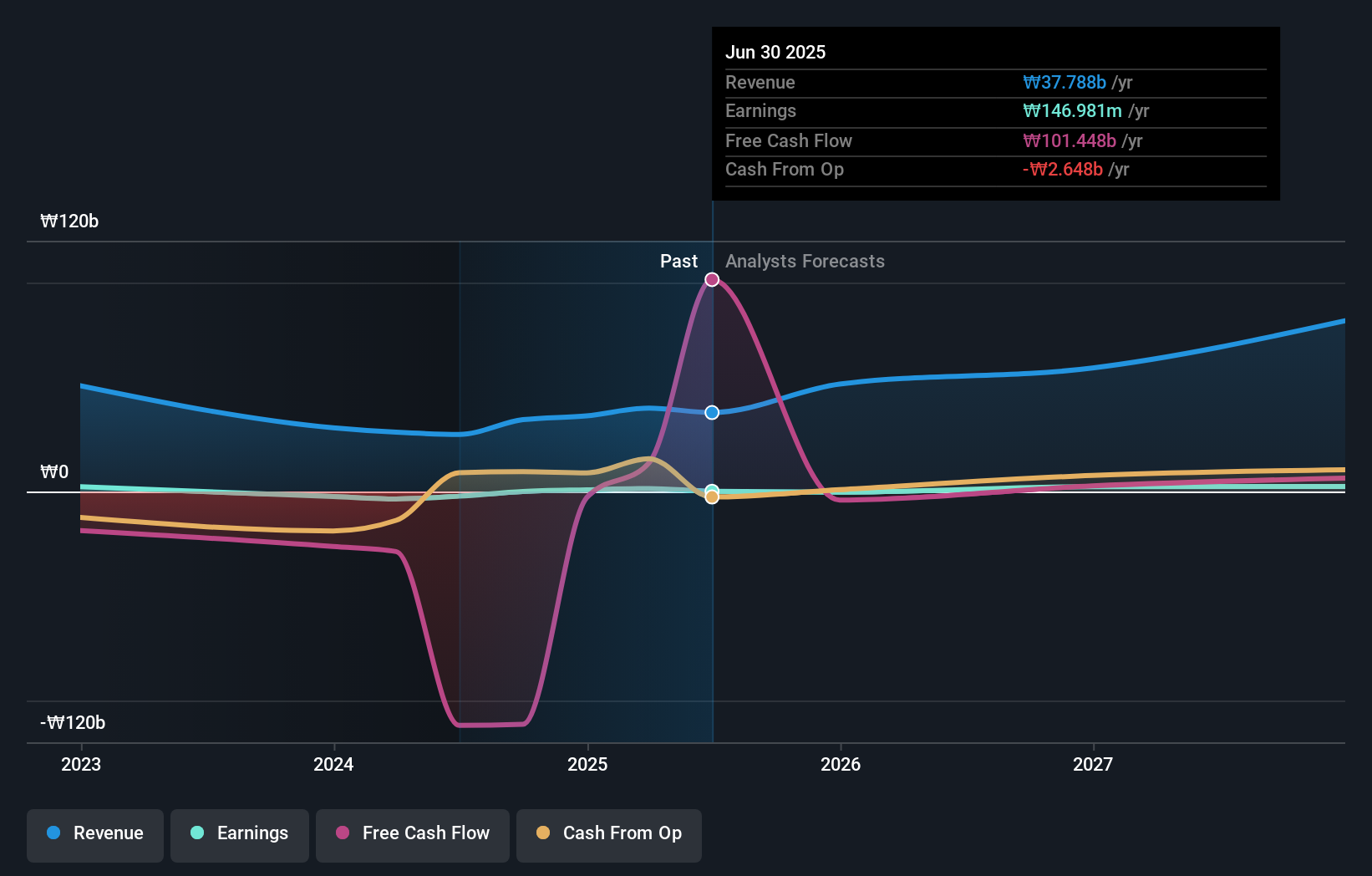The width and height of the screenshot is (1372, 876).
Task: Click the Jun 30 2025 divider line
Action: click(713, 502)
